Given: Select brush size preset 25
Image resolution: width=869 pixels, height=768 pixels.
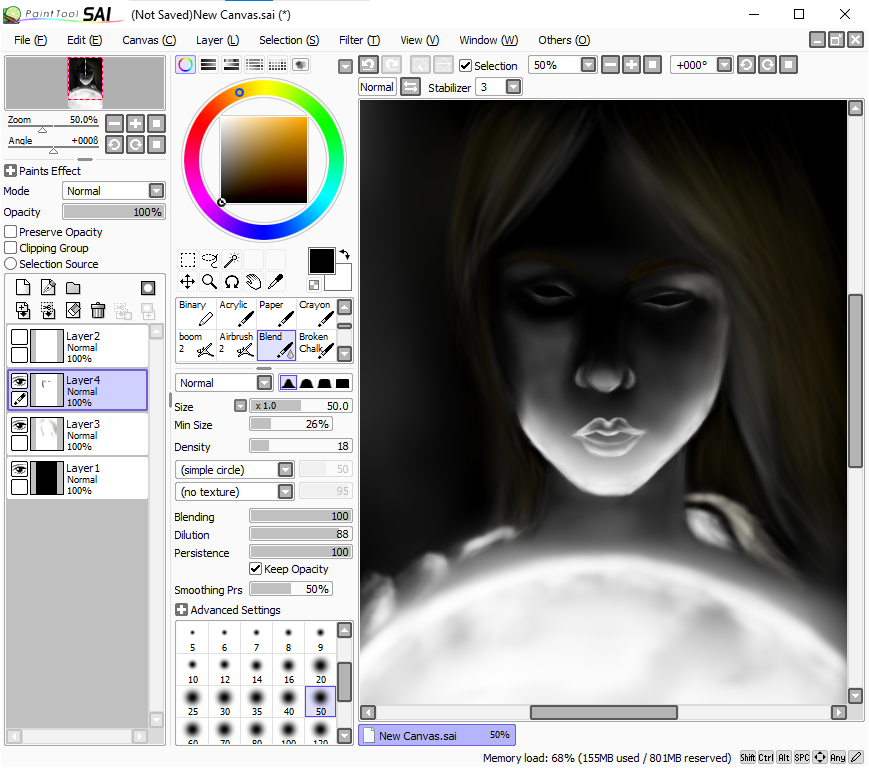Looking at the screenshot, I should (193, 702).
